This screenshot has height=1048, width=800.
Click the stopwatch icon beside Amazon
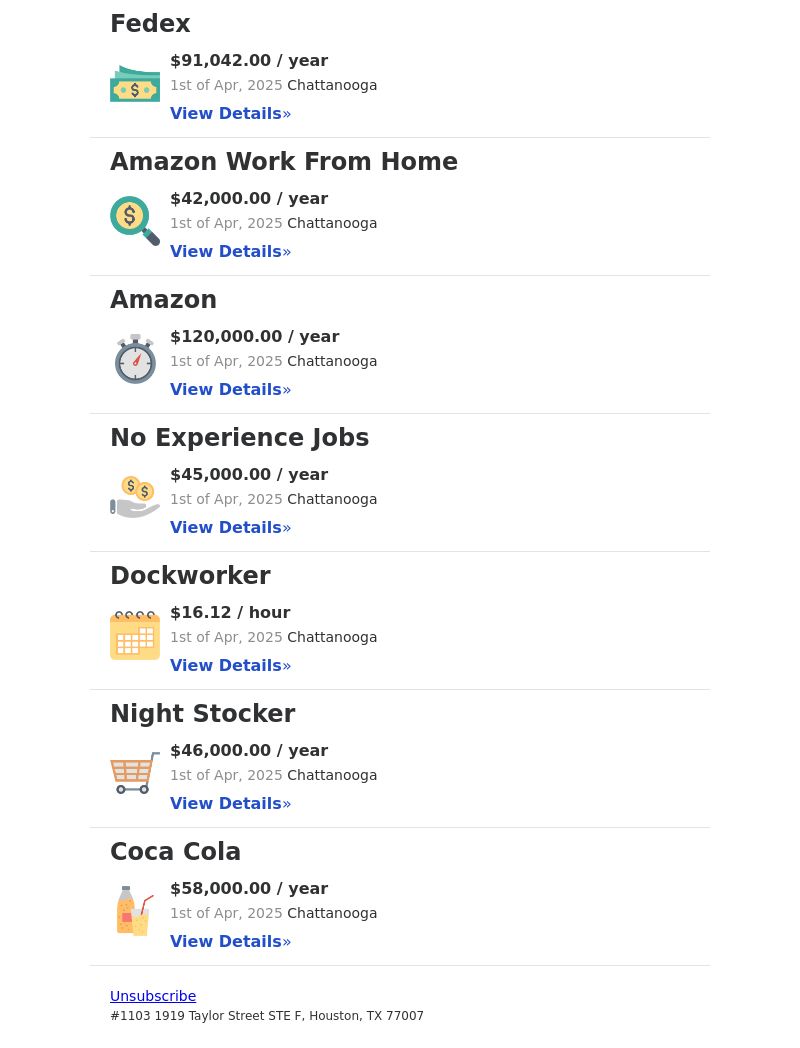pyautogui.click(x=135, y=359)
